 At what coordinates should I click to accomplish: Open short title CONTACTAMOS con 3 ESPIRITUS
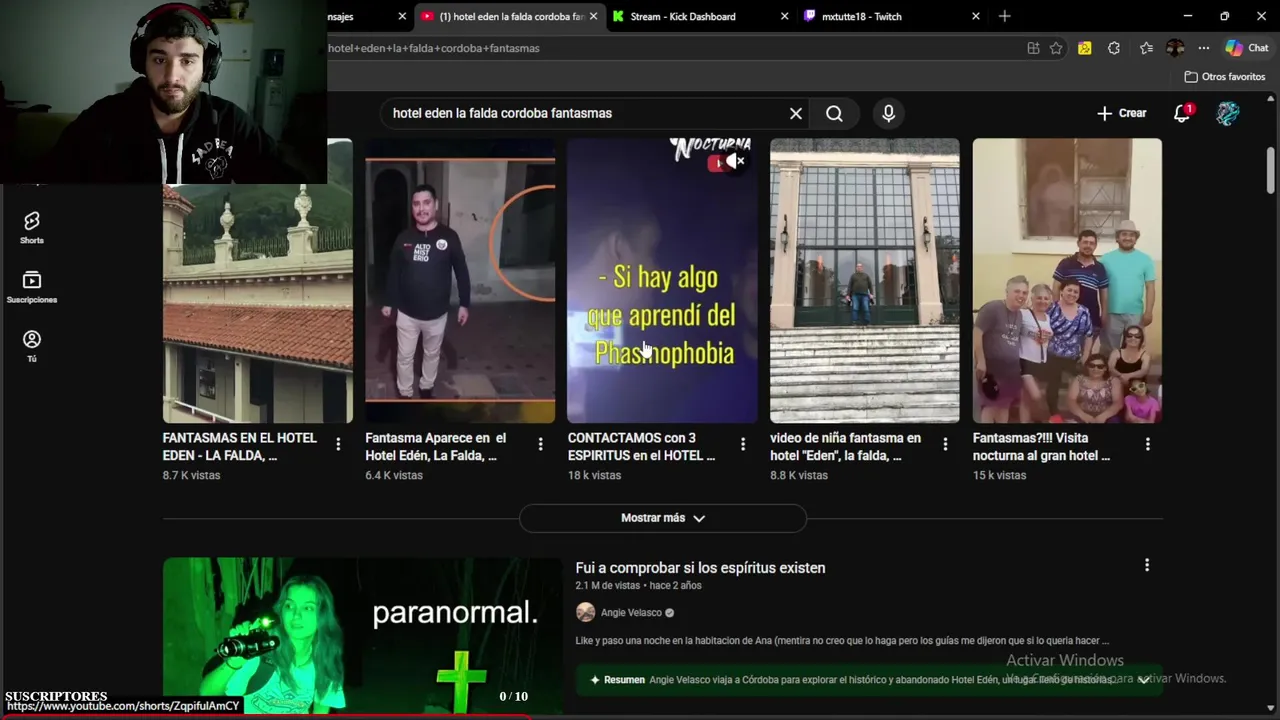pos(642,447)
